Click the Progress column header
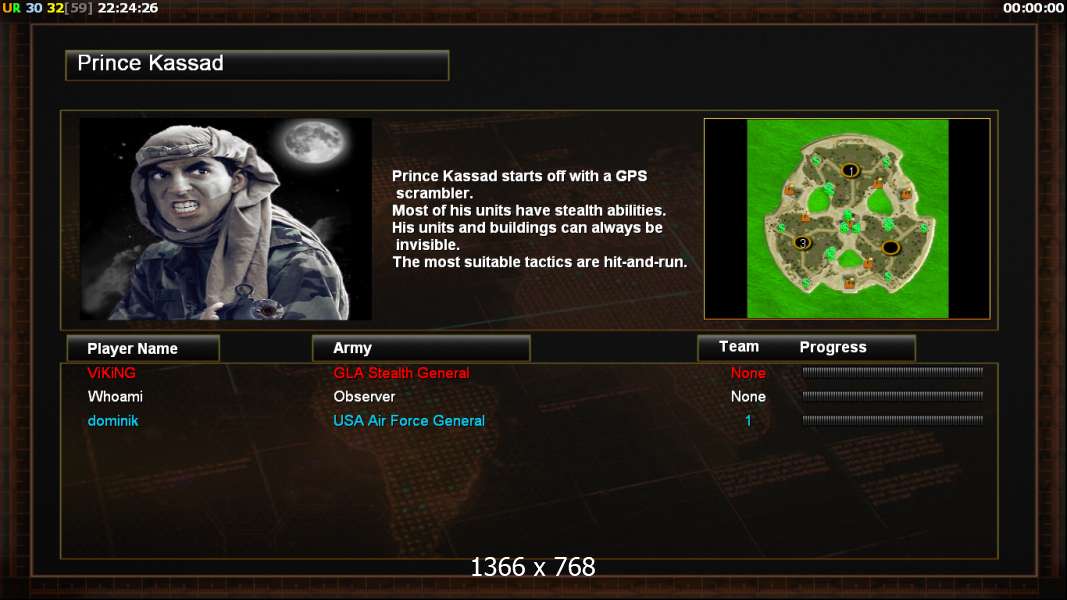Screen dimensions: 1067x600 833,347
